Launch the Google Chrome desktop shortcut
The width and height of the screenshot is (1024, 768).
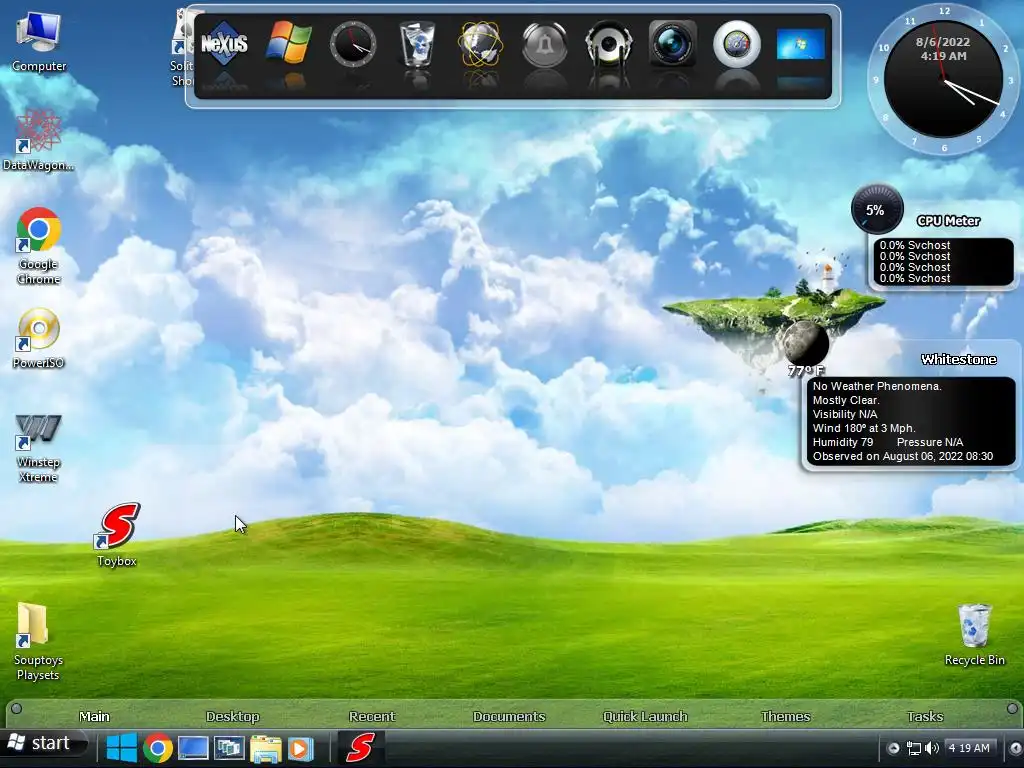pos(39,246)
